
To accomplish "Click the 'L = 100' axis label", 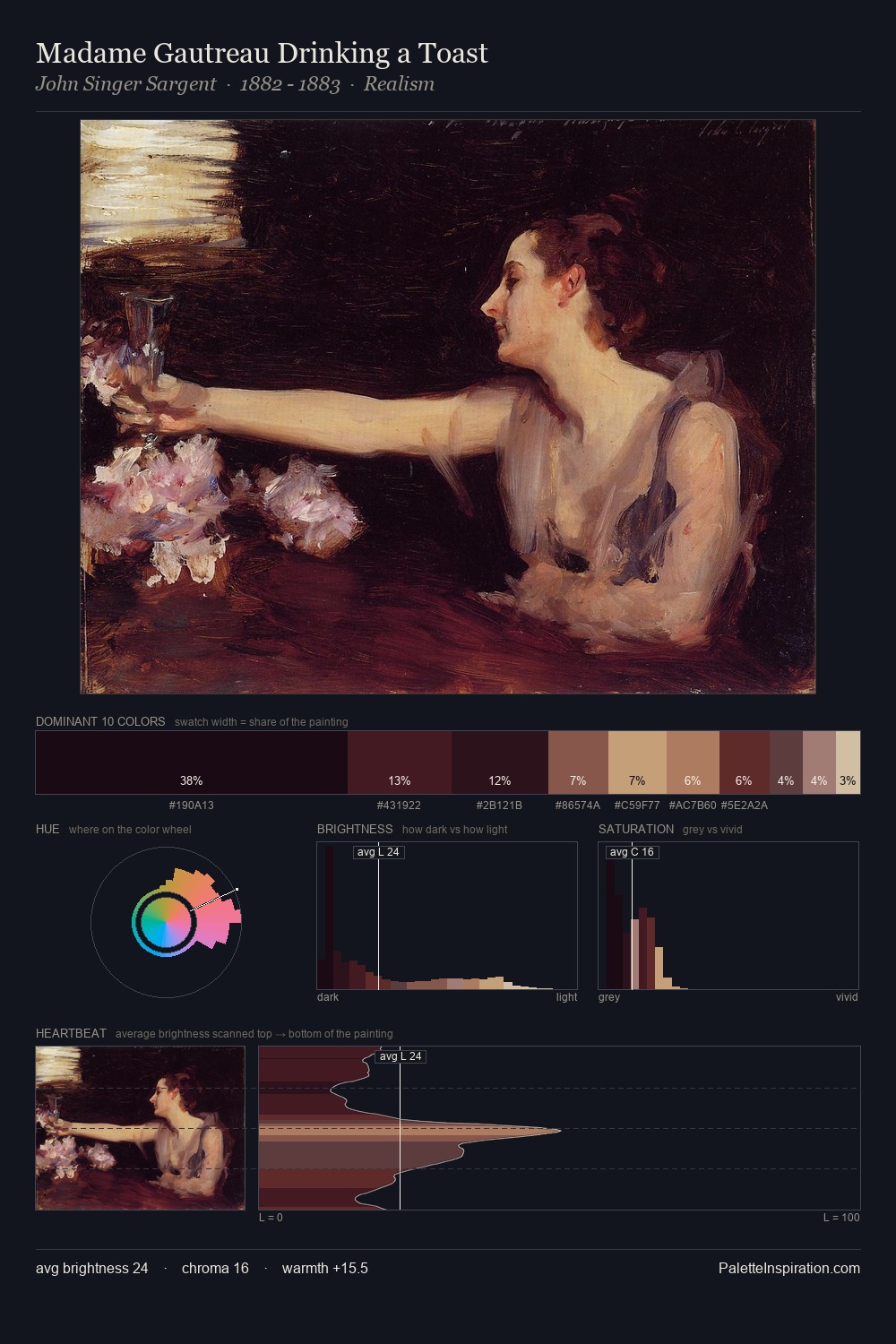I will click(x=841, y=1218).
